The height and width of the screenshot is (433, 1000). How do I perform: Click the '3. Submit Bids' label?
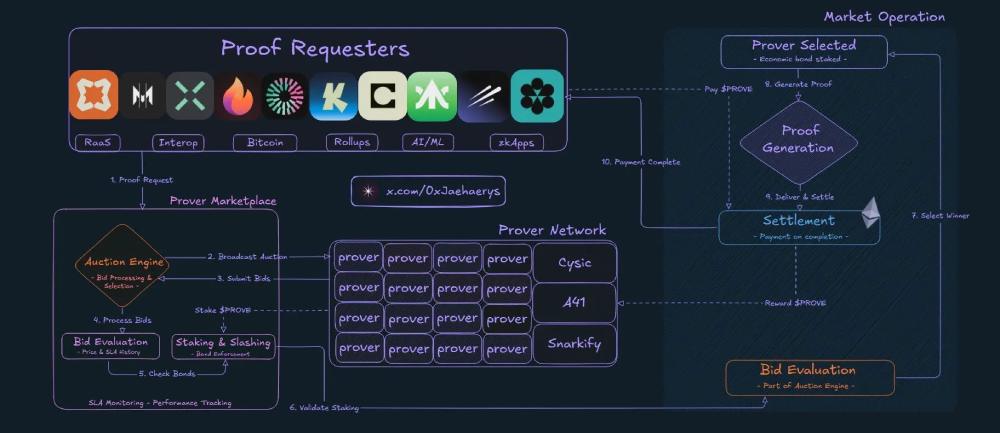[x=244, y=278]
